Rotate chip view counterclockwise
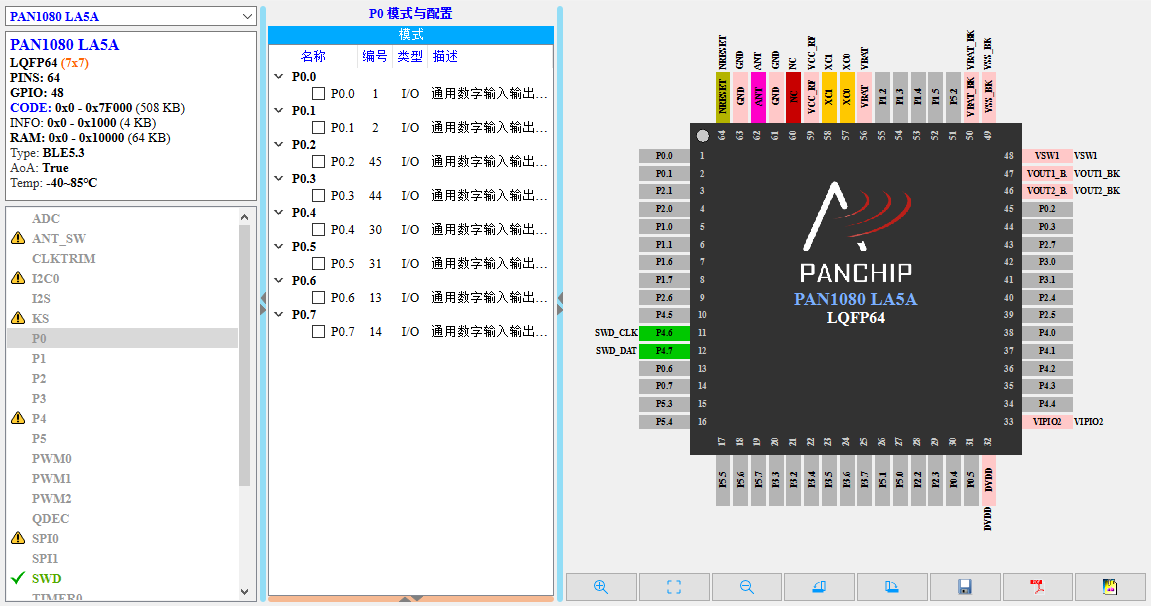The height and width of the screenshot is (606, 1151). [x=819, y=587]
